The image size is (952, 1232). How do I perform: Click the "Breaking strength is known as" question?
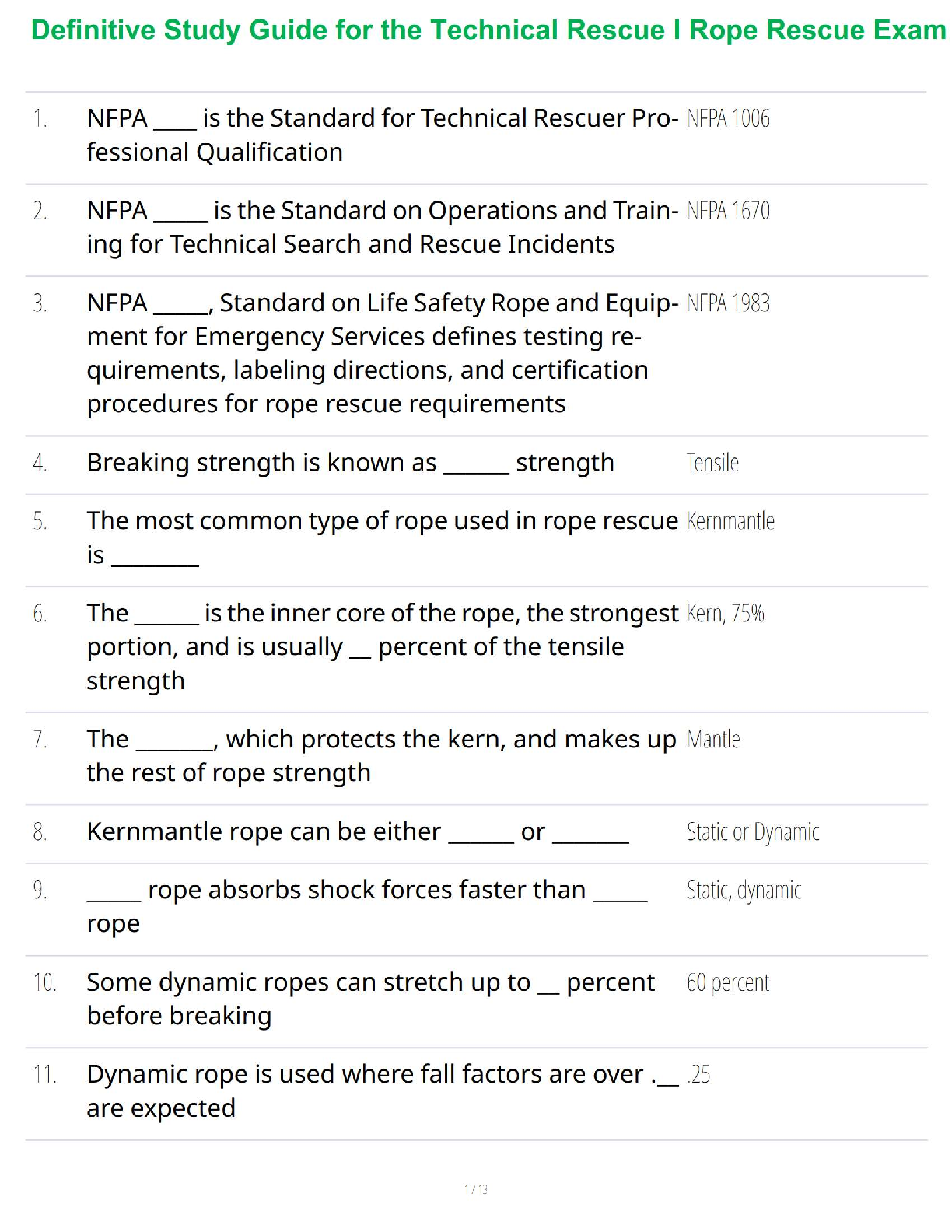click(350, 463)
